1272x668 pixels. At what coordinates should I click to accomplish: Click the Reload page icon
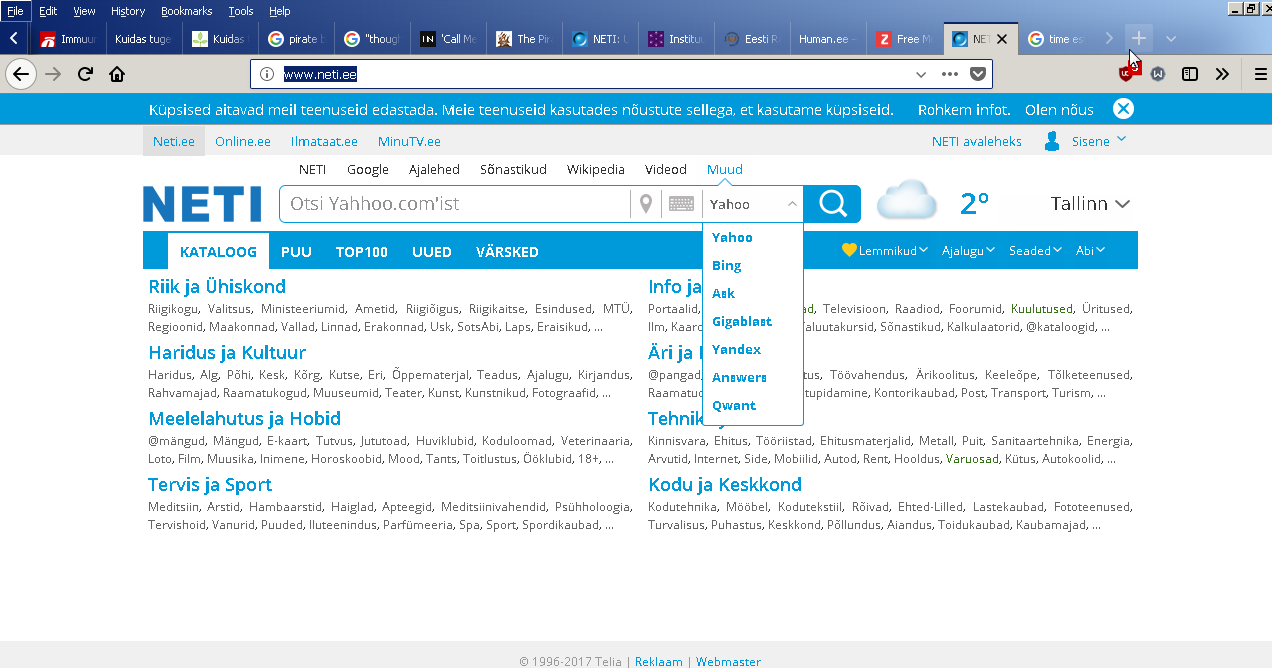(x=86, y=74)
